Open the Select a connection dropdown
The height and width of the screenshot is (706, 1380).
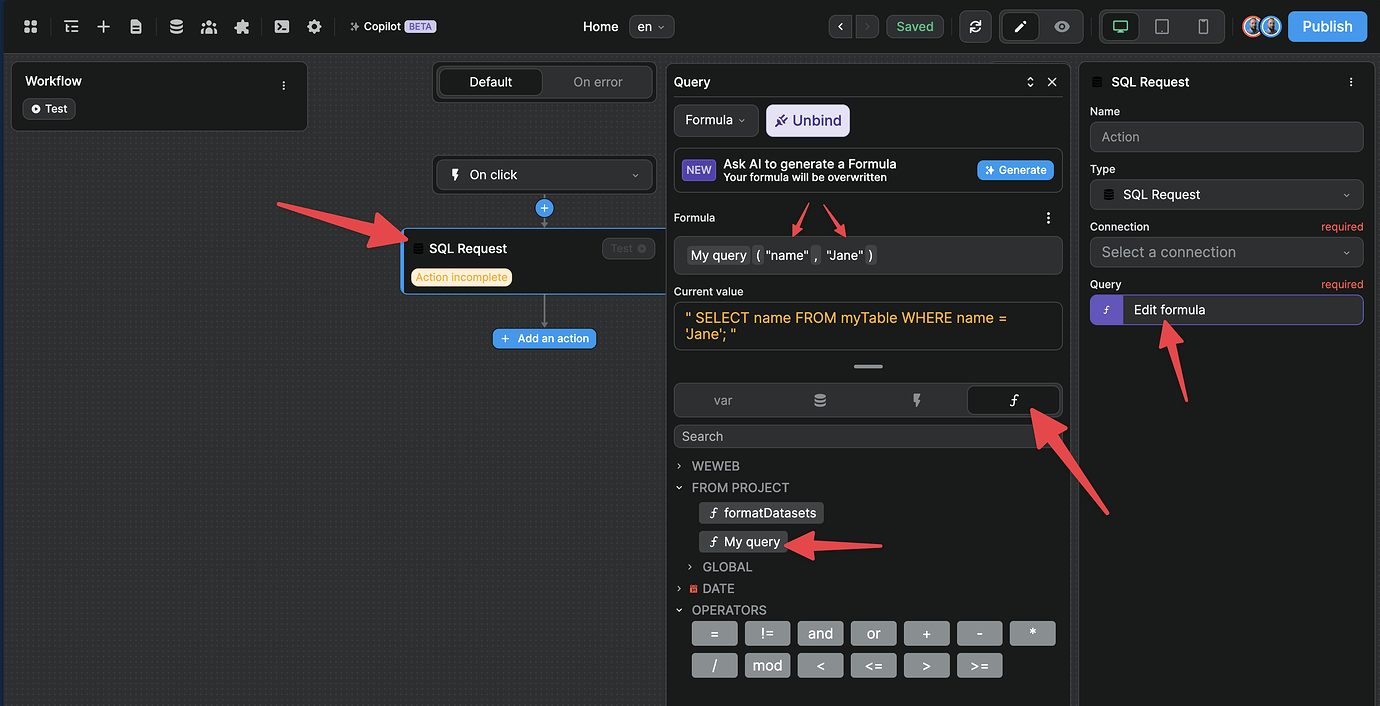click(x=1226, y=252)
